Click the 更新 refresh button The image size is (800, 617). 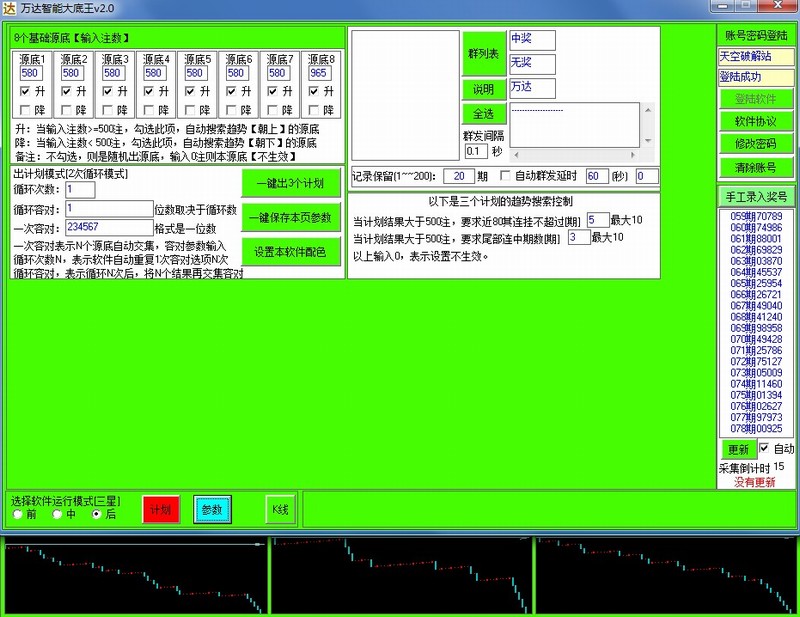point(736,450)
